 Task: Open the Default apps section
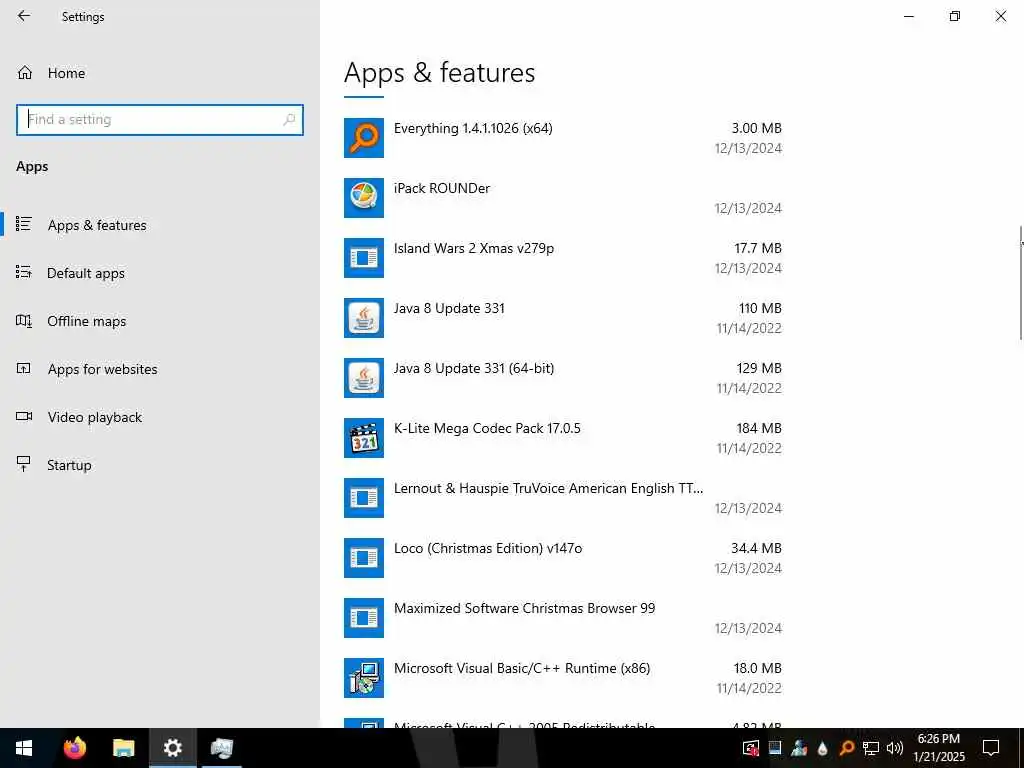[160, 273]
